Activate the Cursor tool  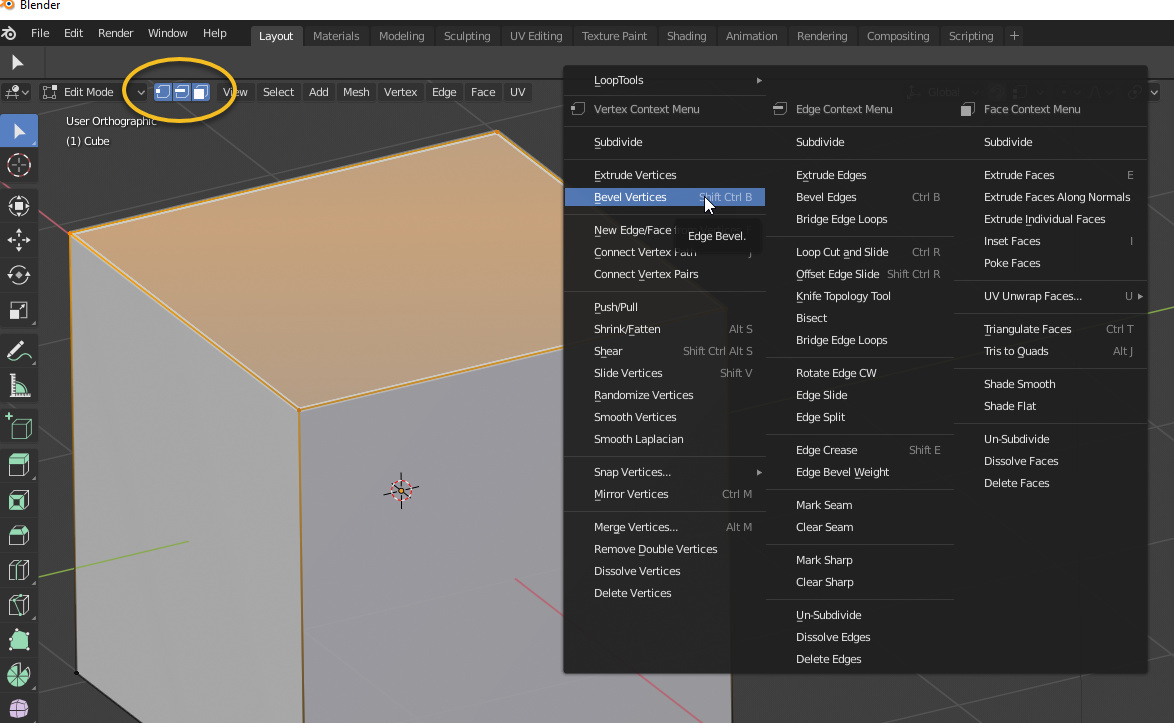[x=18, y=165]
